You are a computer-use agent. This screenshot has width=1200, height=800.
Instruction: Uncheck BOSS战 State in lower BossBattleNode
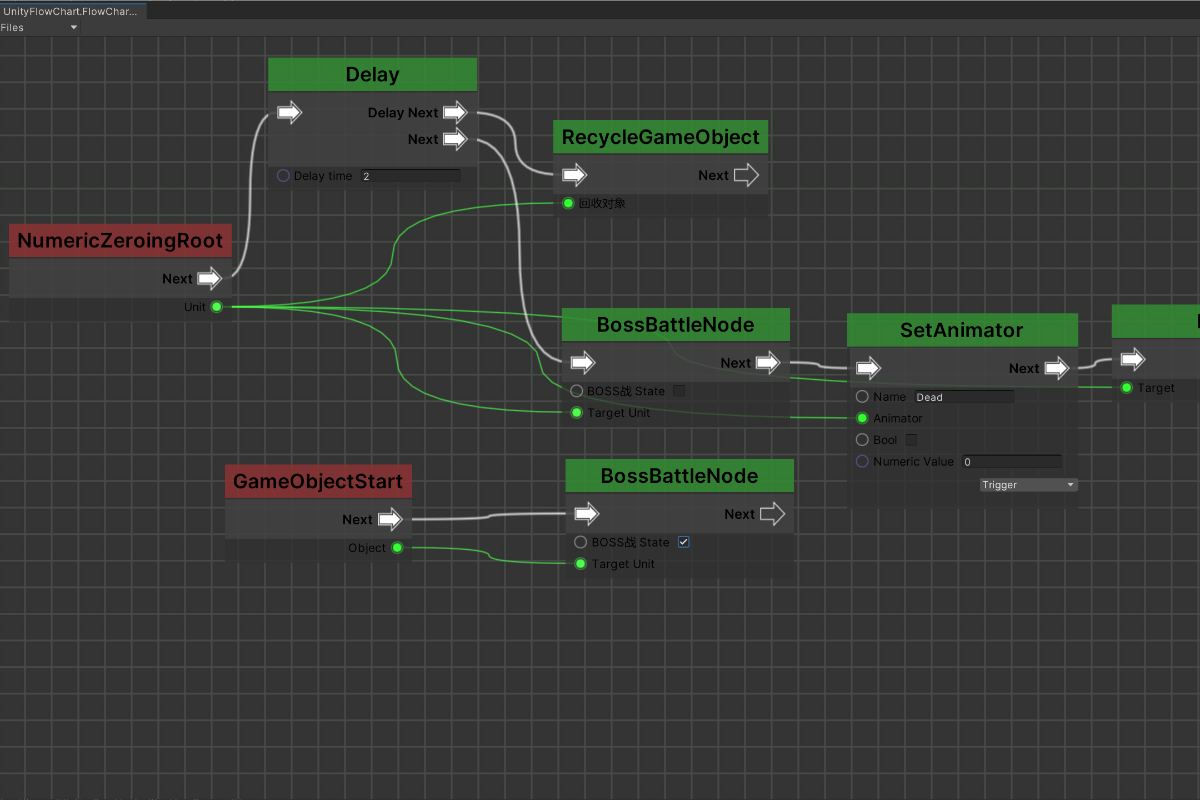(684, 542)
